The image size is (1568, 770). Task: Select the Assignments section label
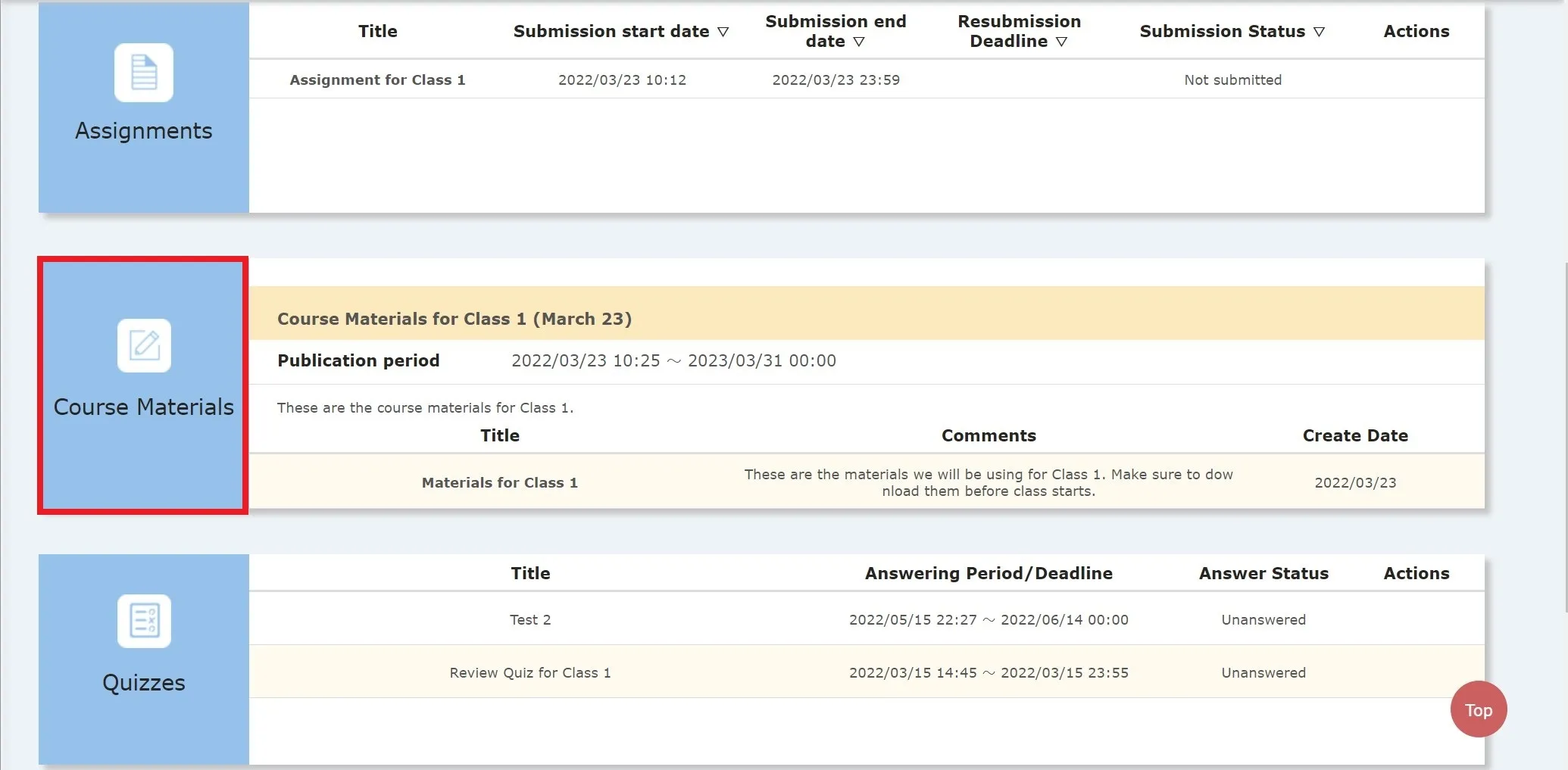[x=144, y=131]
